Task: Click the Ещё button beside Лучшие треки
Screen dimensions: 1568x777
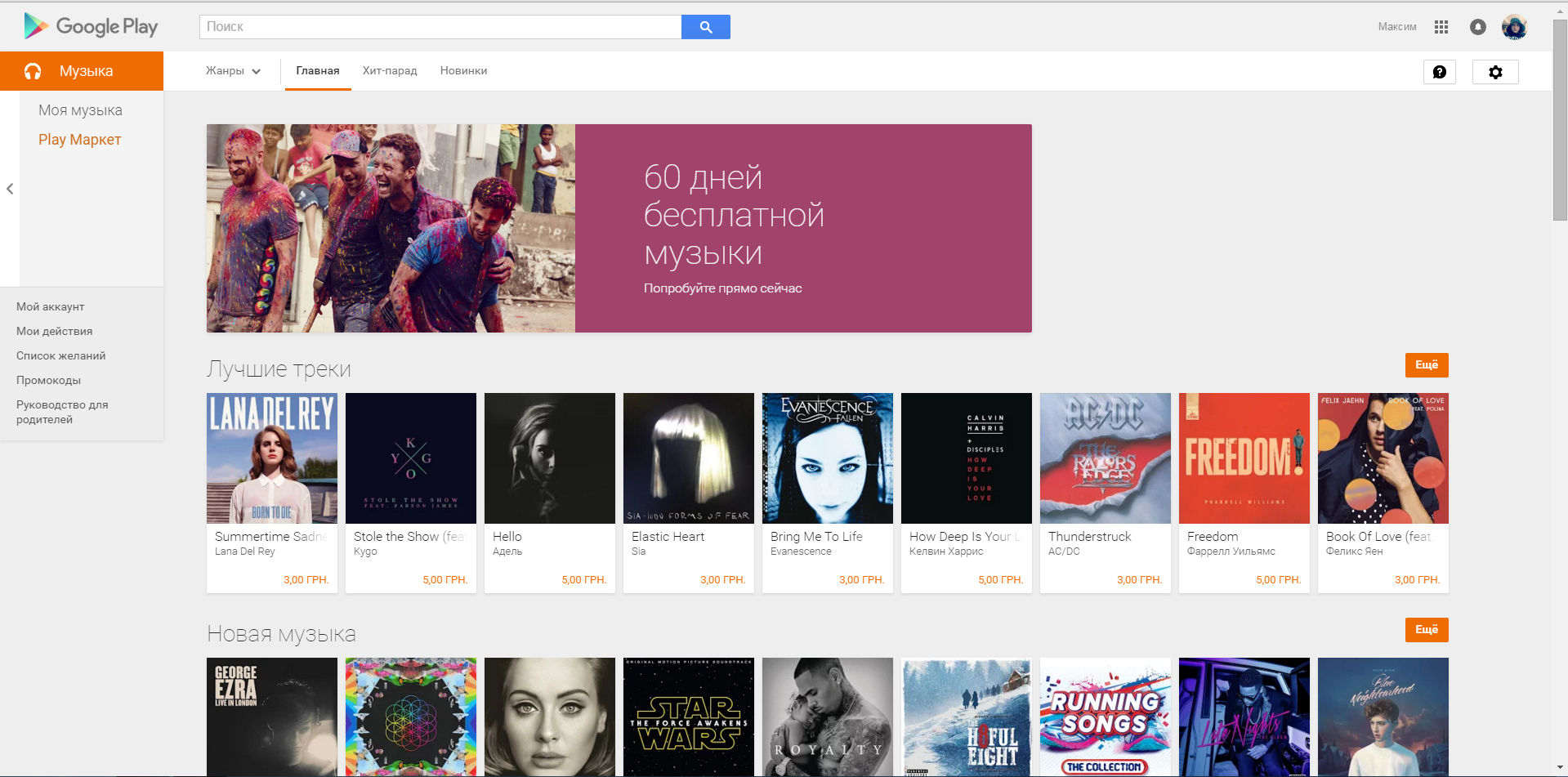Action: 1426,365
